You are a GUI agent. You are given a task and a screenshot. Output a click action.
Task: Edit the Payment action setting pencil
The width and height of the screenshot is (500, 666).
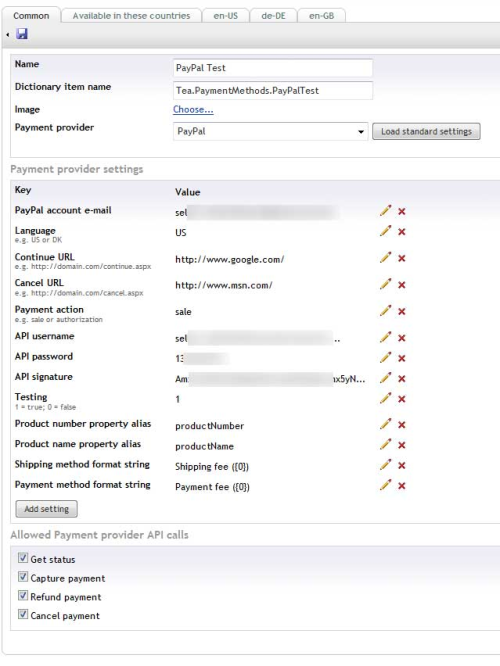[385, 310]
